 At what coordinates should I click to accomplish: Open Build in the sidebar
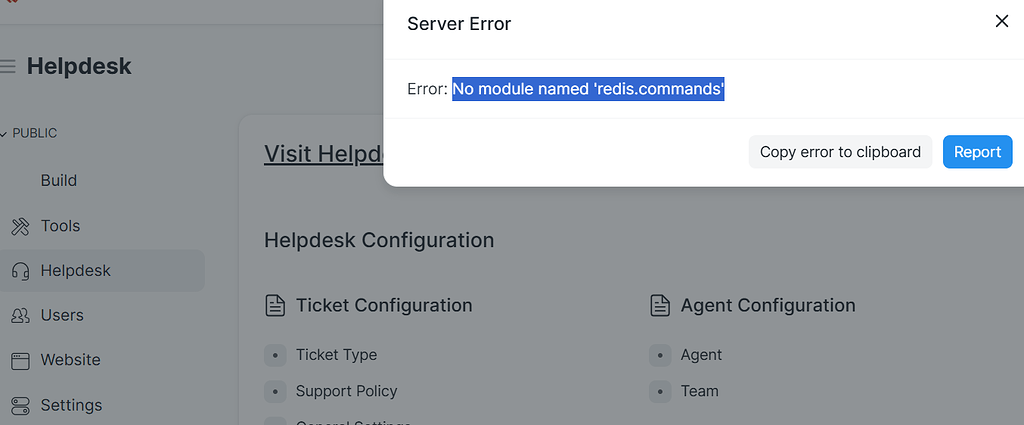click(59, 181)
